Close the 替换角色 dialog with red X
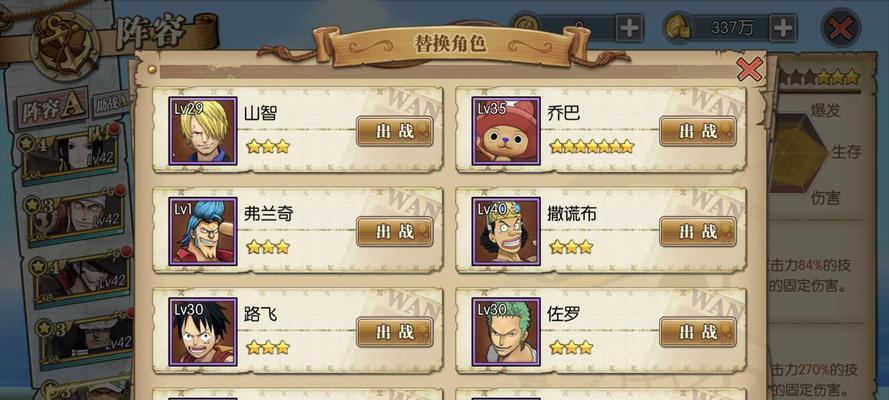This screenshot has width=889, height=400. (x=749, y=70)
